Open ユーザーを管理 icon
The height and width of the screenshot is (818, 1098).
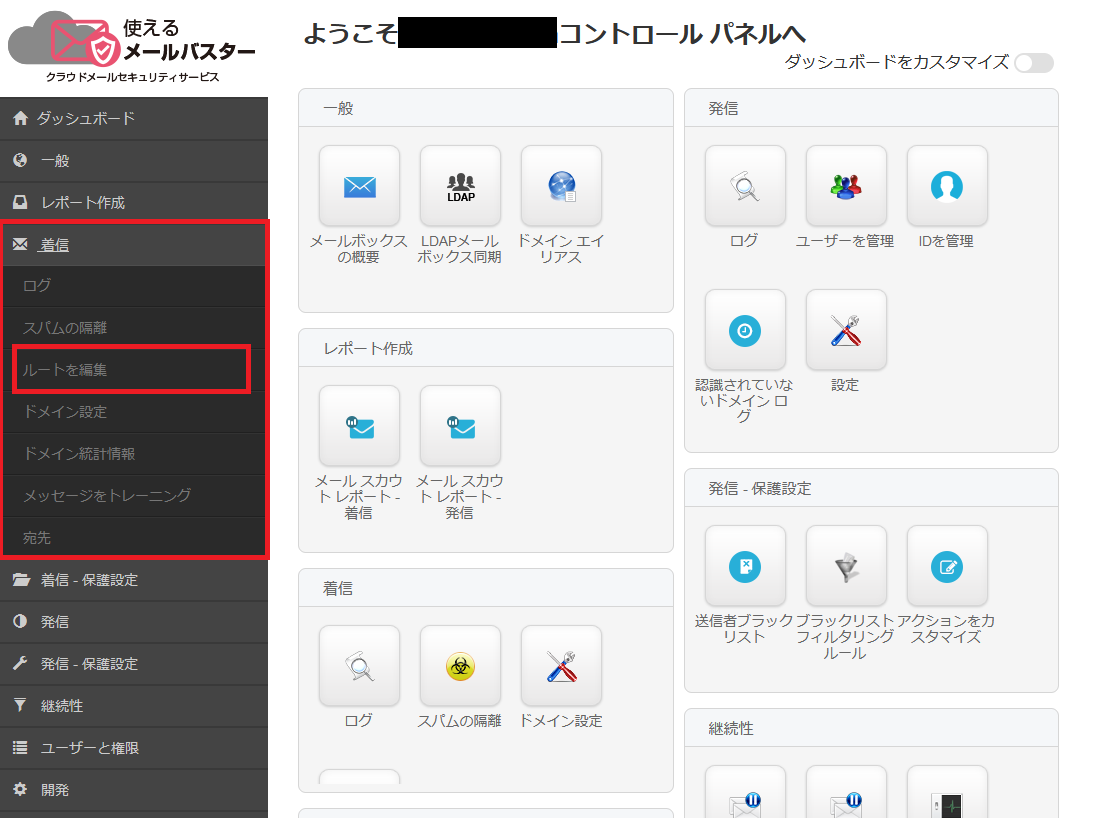(846, 186)
